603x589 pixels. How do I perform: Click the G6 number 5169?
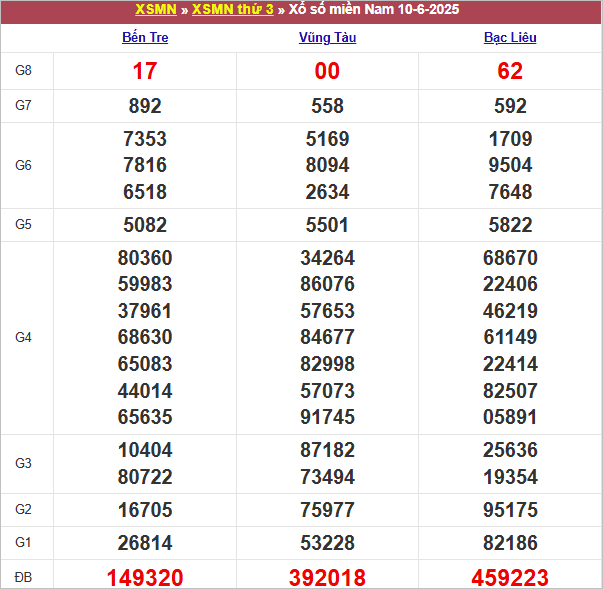[x=327, y=139]
